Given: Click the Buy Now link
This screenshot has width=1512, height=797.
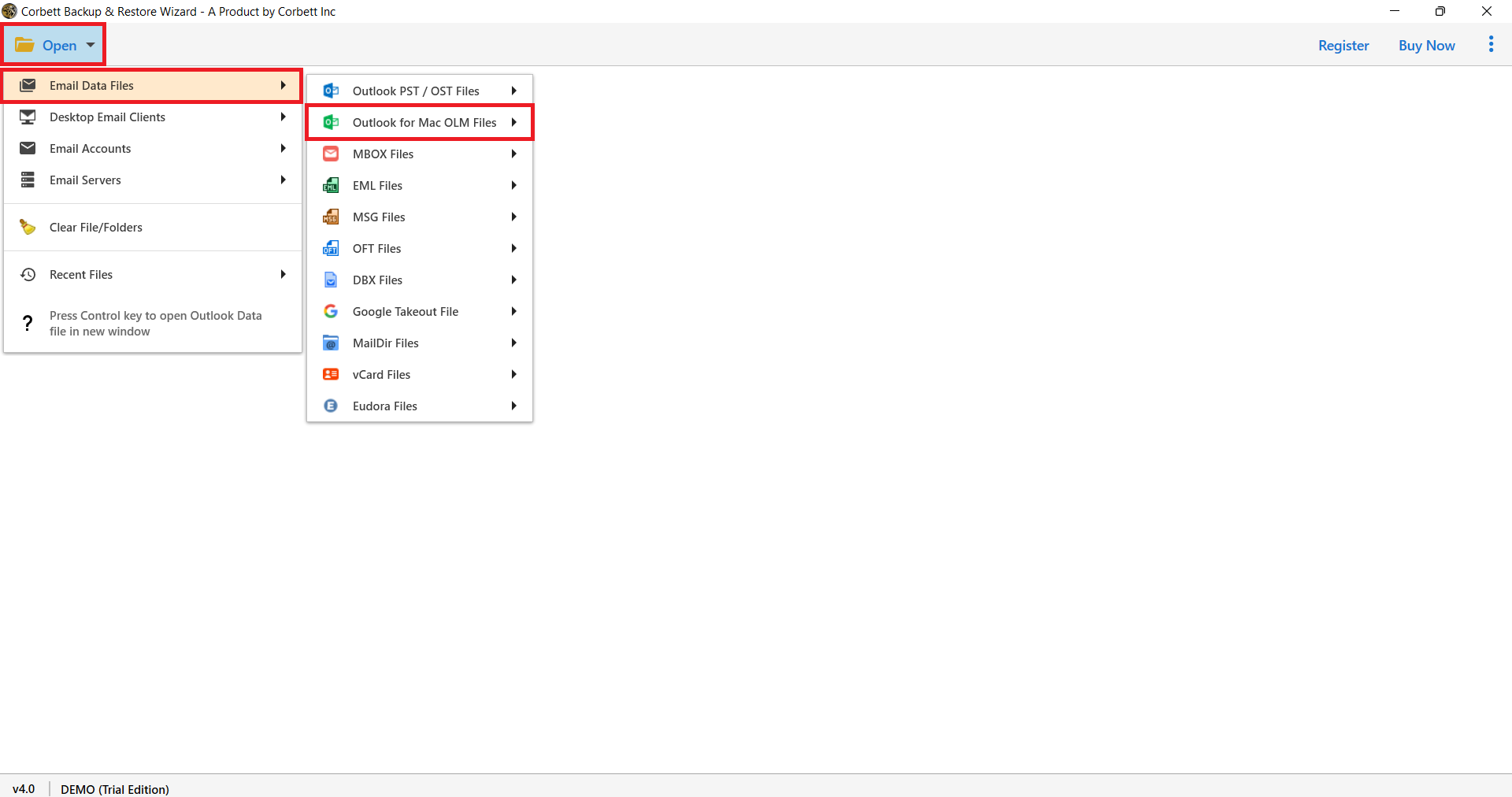Looking at the screenshot, I should pos(1426,46).
